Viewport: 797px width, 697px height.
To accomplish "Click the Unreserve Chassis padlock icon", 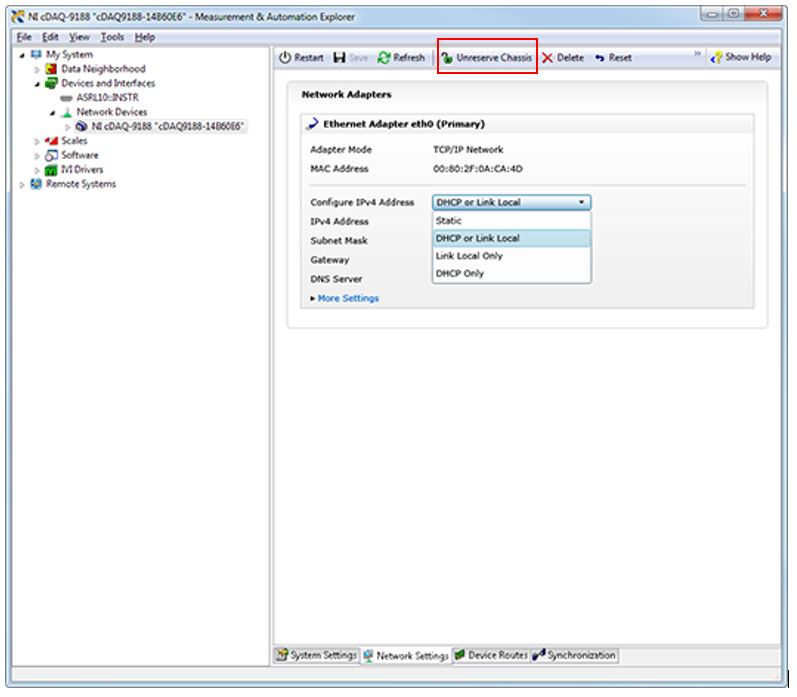I will click(447, 58).
